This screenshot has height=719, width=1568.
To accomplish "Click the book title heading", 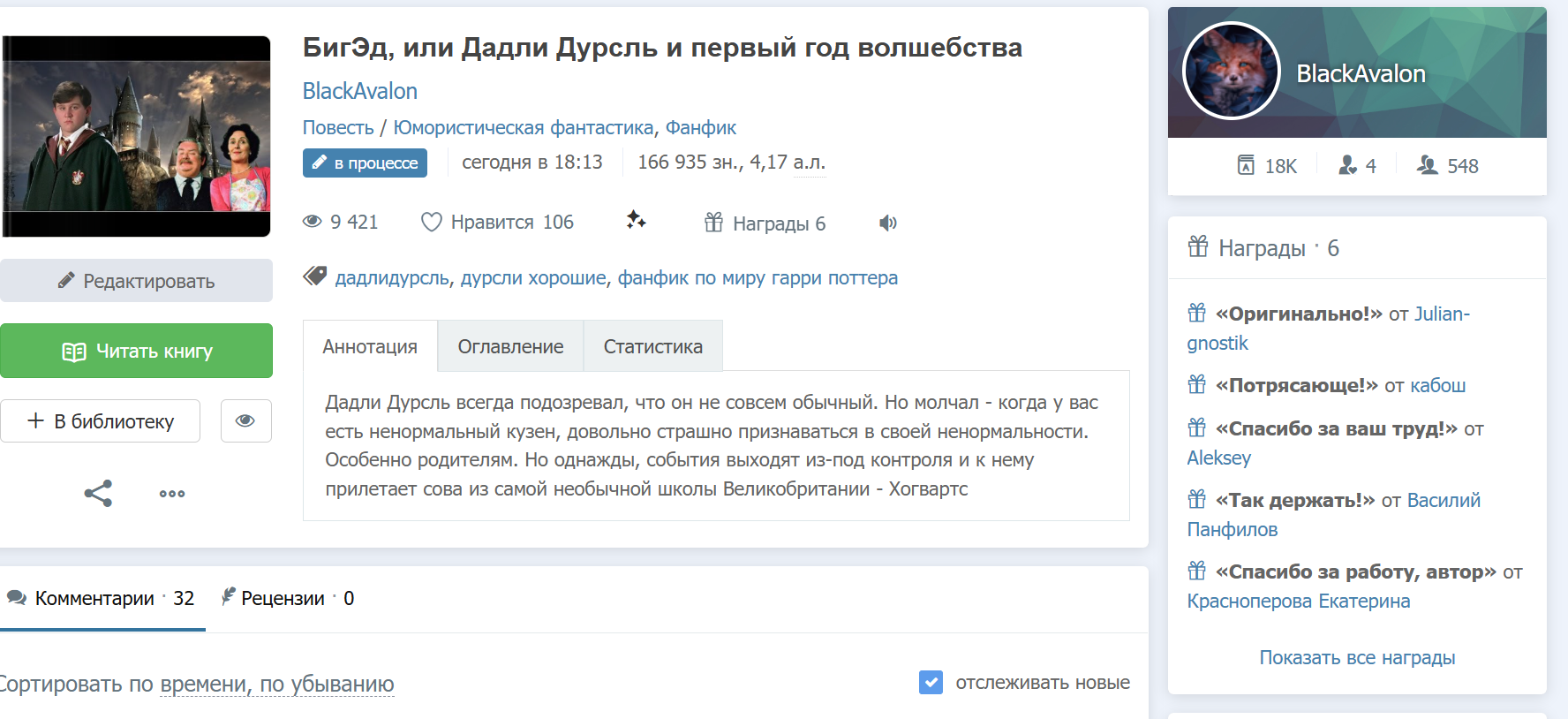I will pyautogui.click(x=662, y=48).
